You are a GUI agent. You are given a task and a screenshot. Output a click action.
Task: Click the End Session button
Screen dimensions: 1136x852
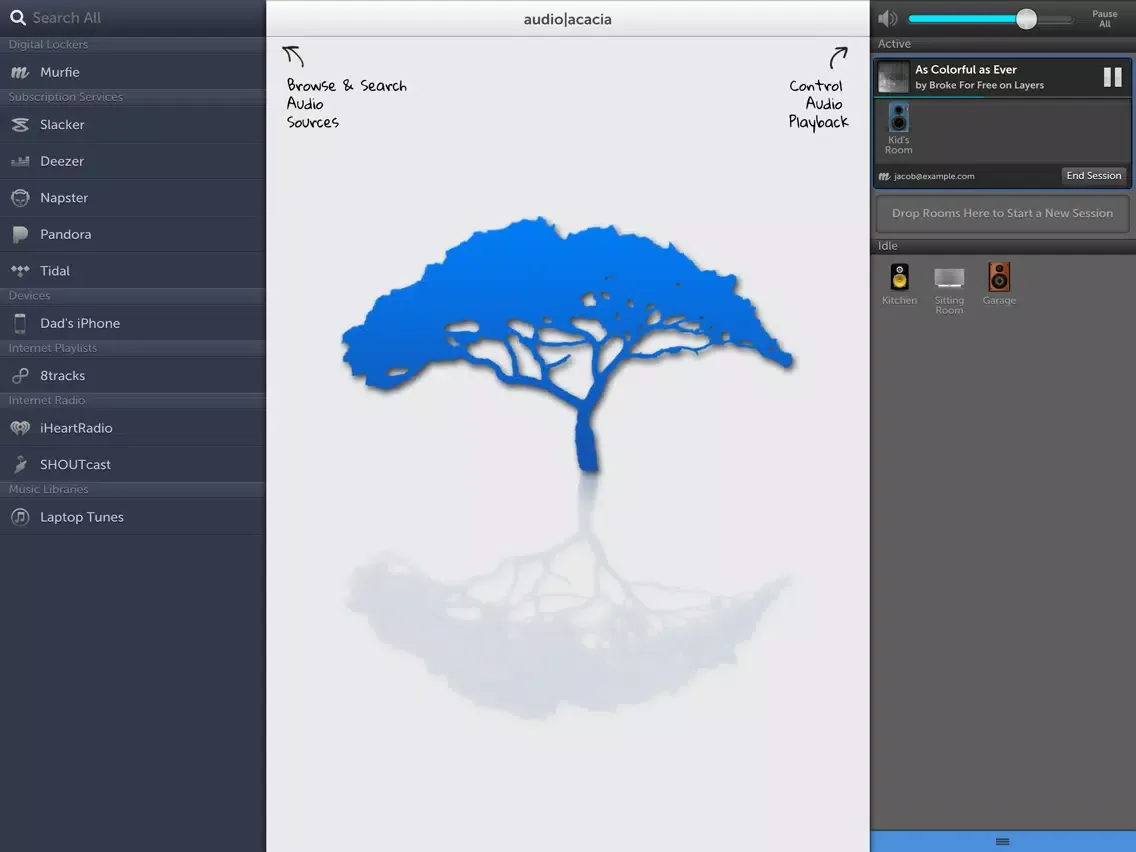point(1093,176)
